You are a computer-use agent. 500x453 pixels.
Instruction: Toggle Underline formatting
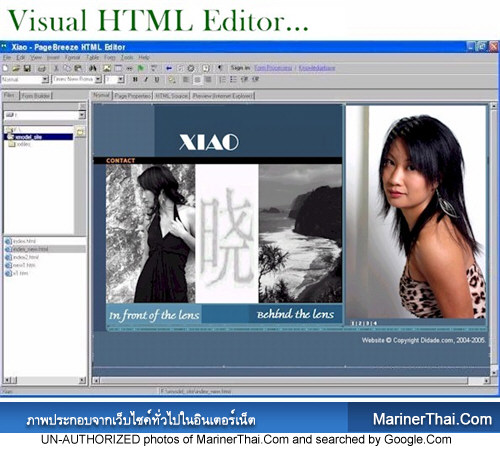click(157, 79)
